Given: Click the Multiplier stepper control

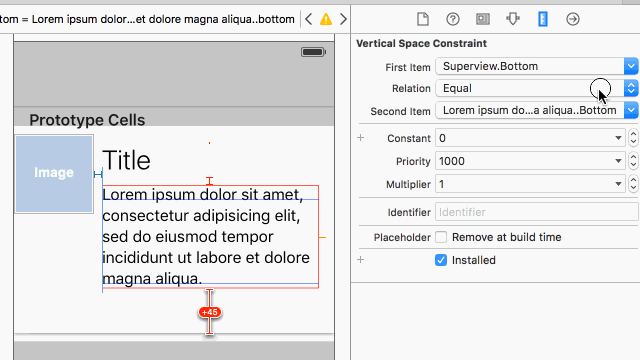Looking at the screenshot, I should (x=633, y=184).
